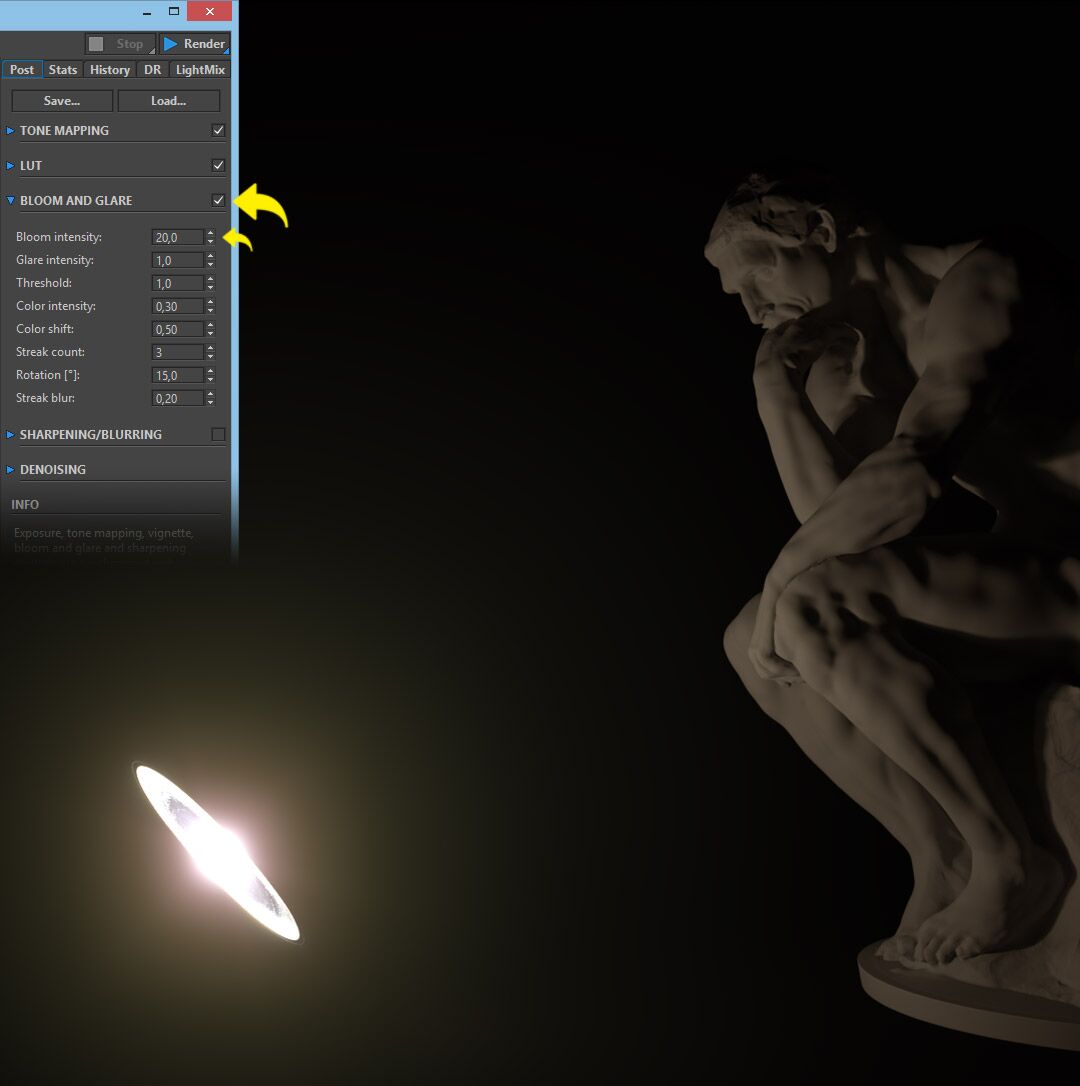This screenshot has width=1080, height=1086.
Task: Click the INFO section heading
Action: click(x=25, y=504)
